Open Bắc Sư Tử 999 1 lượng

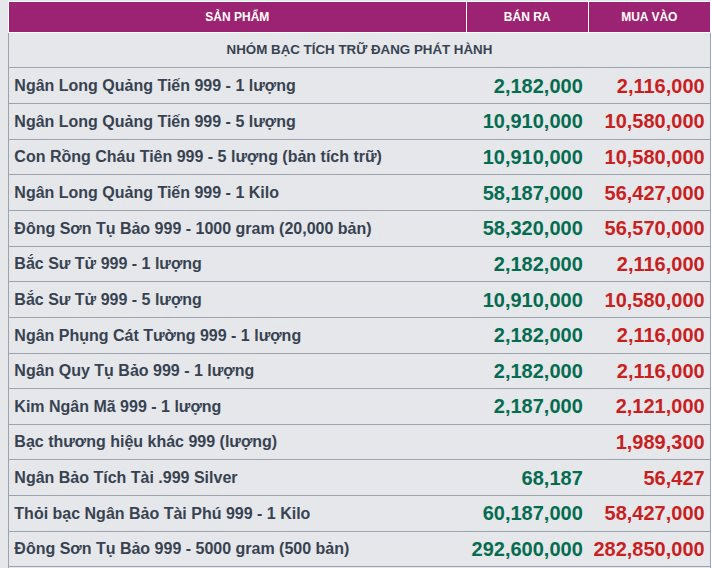pos(108,264)
